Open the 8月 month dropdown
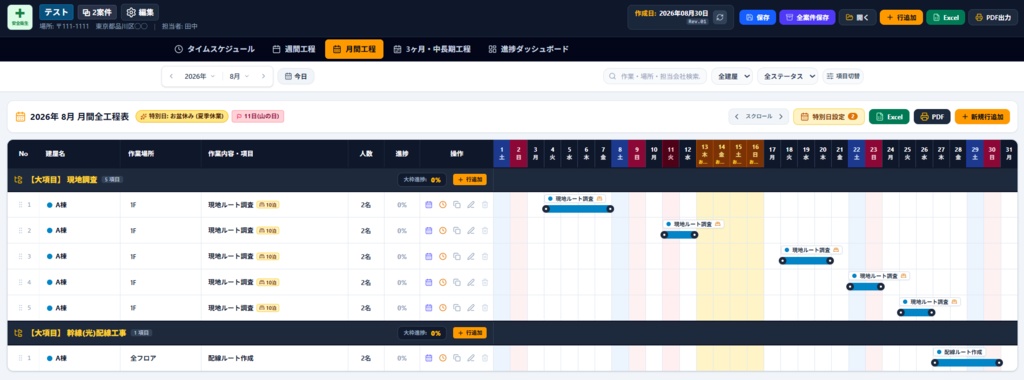 coord(239,76)
